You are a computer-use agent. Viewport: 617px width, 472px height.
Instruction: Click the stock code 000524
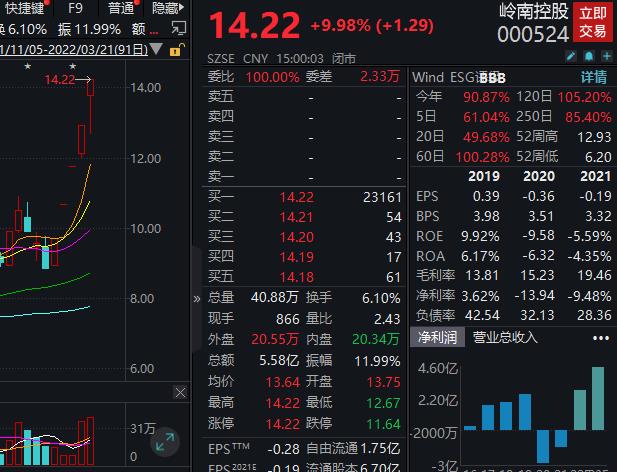(x=533, y=34)
